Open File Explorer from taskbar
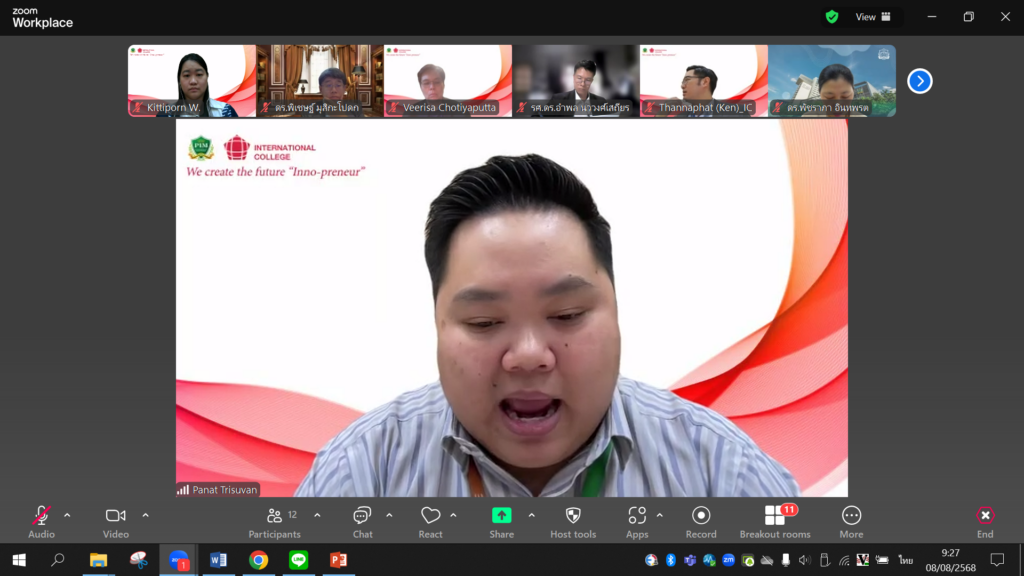The height and width of the screenshot is (576, 1024). click(99, 560)
